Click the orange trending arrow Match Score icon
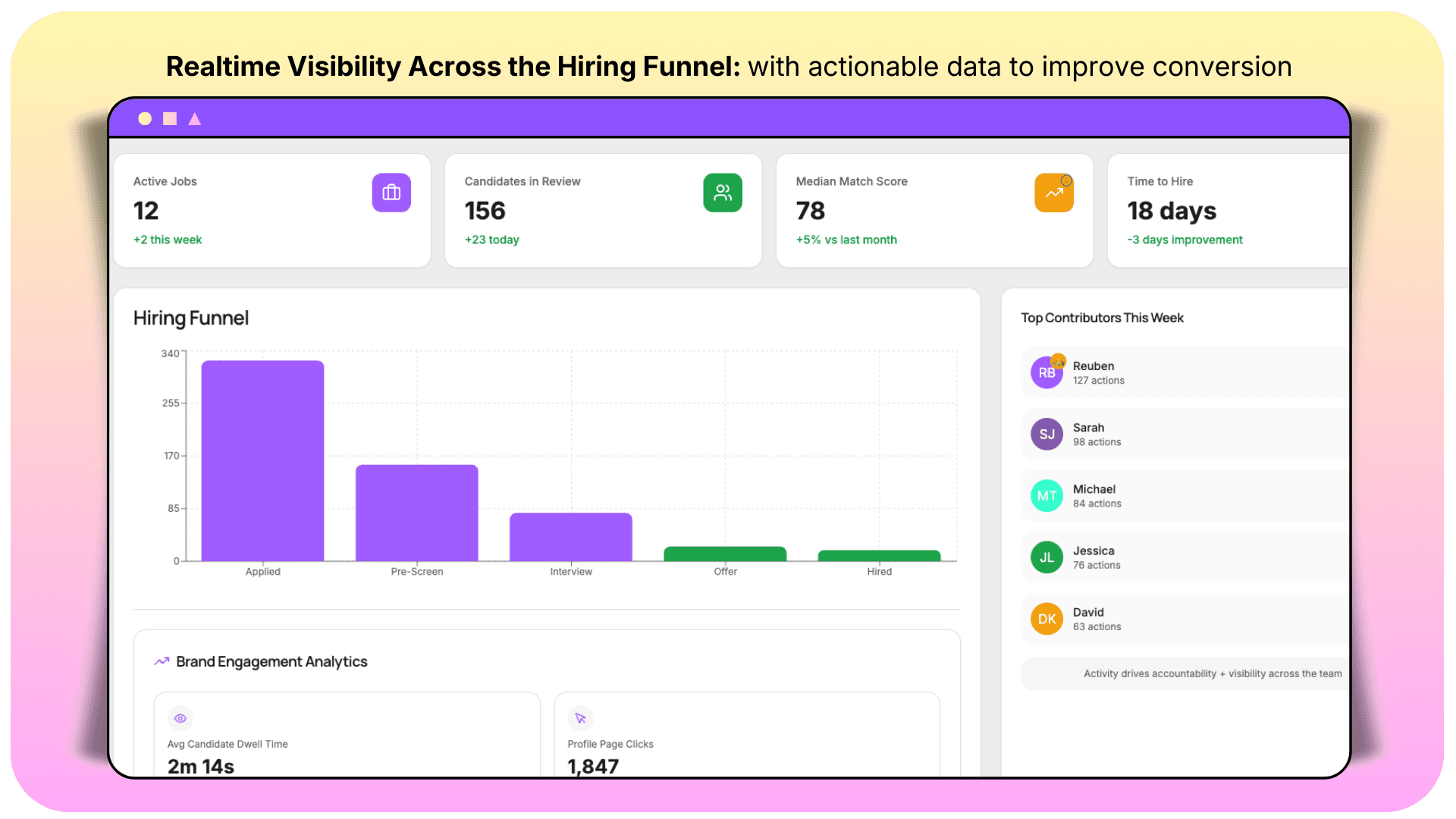This screenshot has width=1456, height=819. pos(1053,193)
